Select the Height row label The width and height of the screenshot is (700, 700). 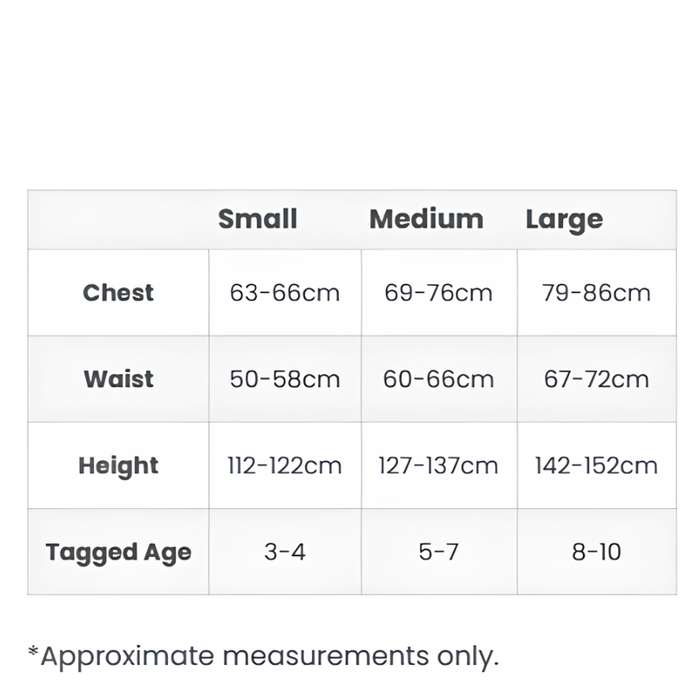[118, 466]
